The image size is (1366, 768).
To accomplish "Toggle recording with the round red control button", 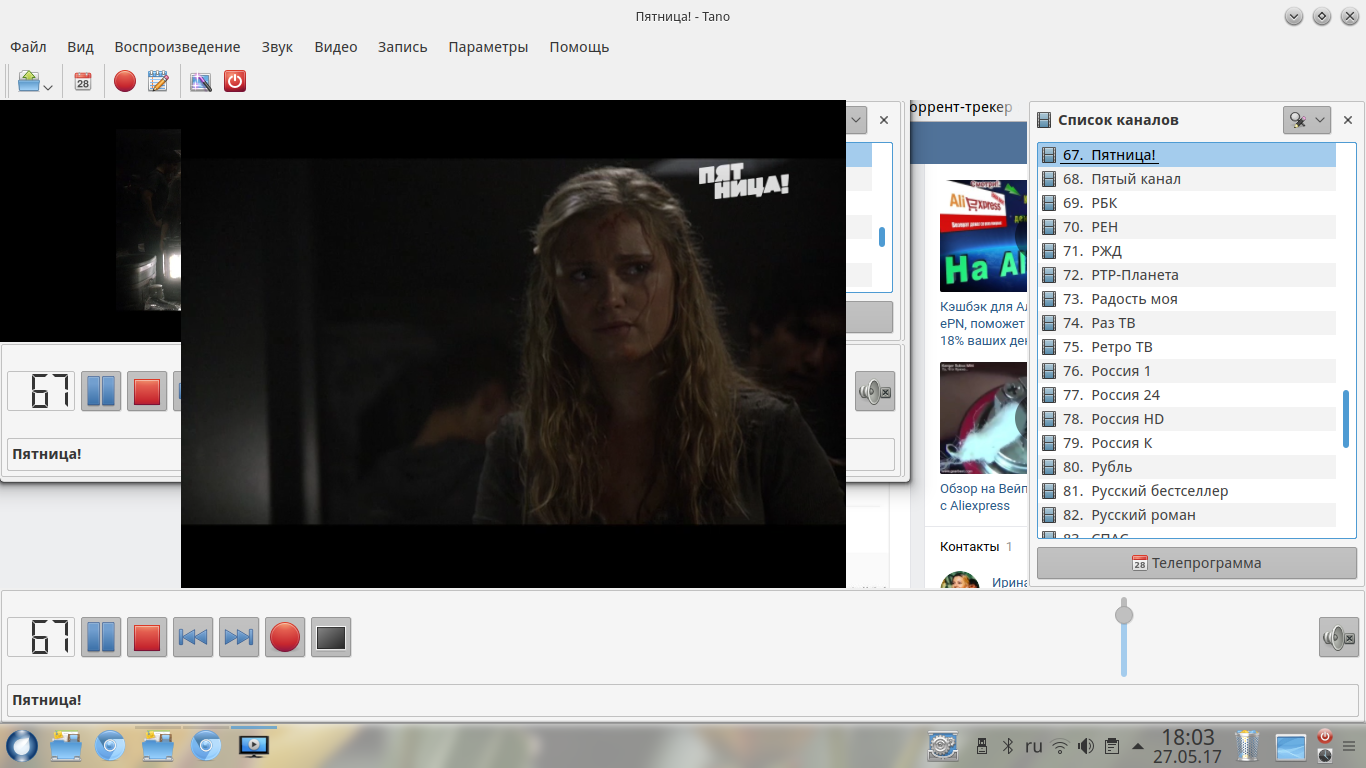I will [285, 637].
